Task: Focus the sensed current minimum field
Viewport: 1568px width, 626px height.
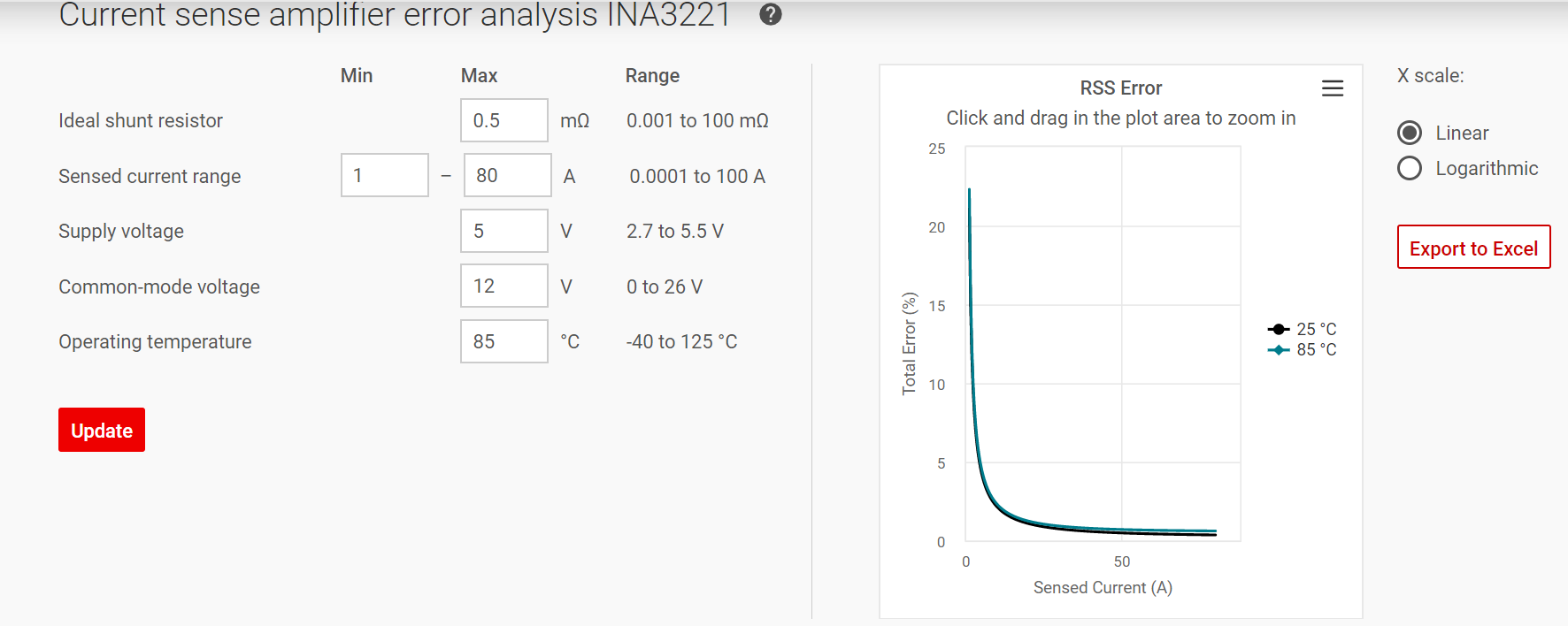Action: point(385,175)
